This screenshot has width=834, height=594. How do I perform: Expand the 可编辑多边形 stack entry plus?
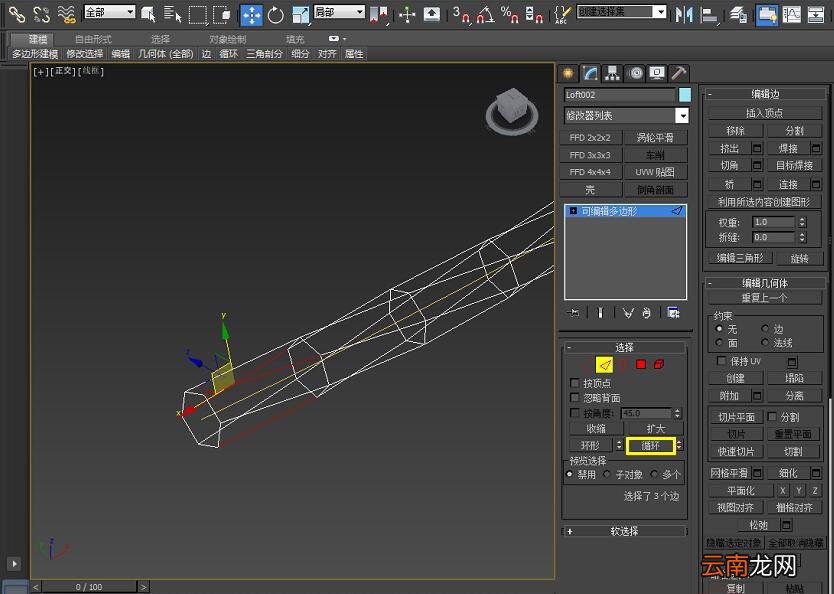pyautogui.click(x=573, y=211)
